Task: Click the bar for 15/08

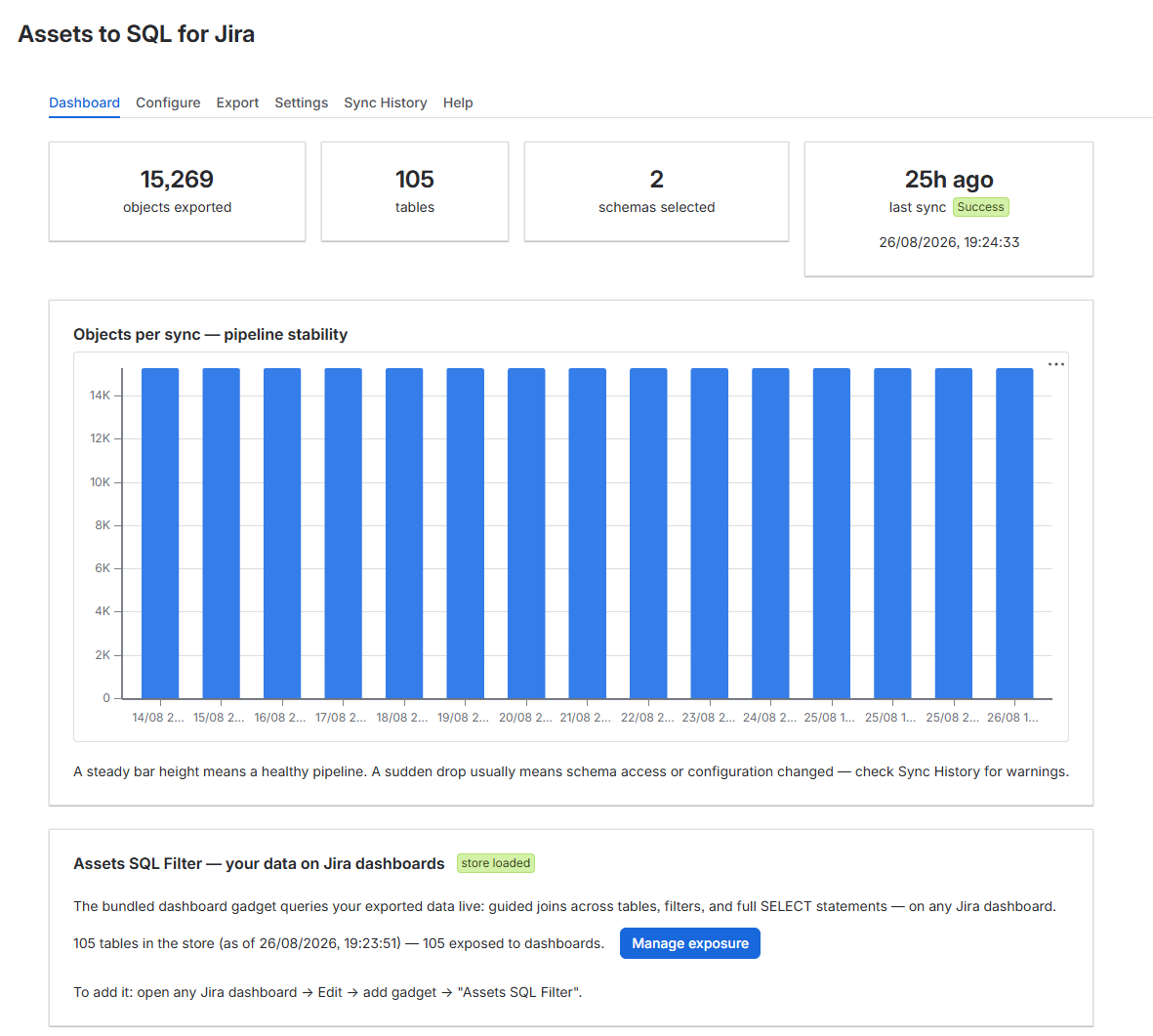Action: (x=222, y=533)
